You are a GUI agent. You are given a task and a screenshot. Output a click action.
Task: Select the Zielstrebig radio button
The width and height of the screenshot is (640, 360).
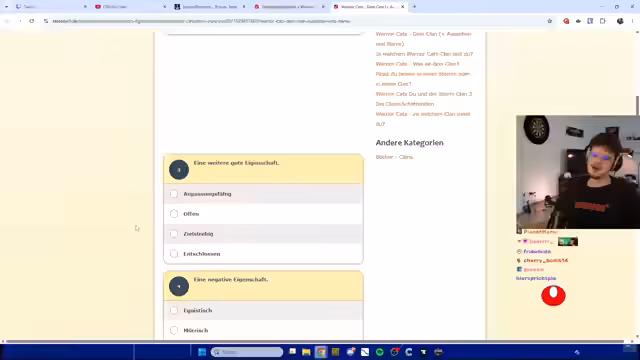point(174,234)
